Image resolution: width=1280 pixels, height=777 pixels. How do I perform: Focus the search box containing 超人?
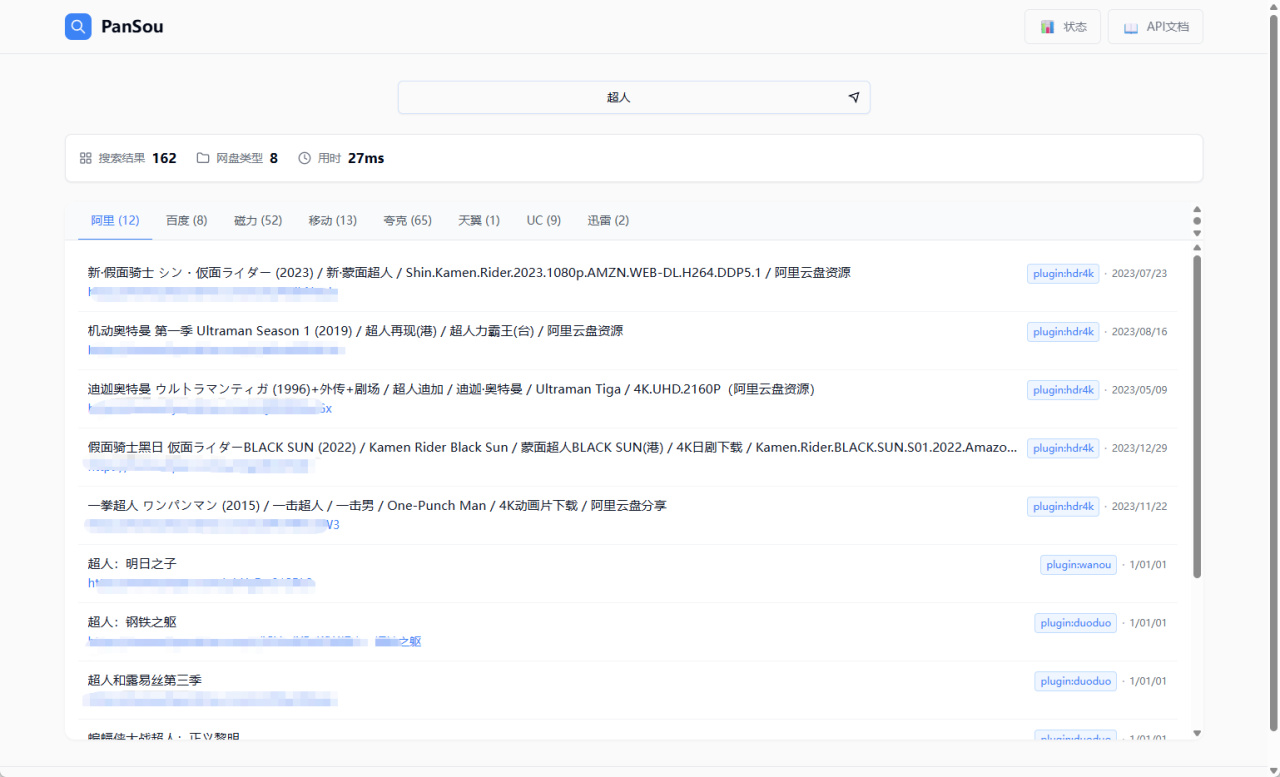click(634, 97)
